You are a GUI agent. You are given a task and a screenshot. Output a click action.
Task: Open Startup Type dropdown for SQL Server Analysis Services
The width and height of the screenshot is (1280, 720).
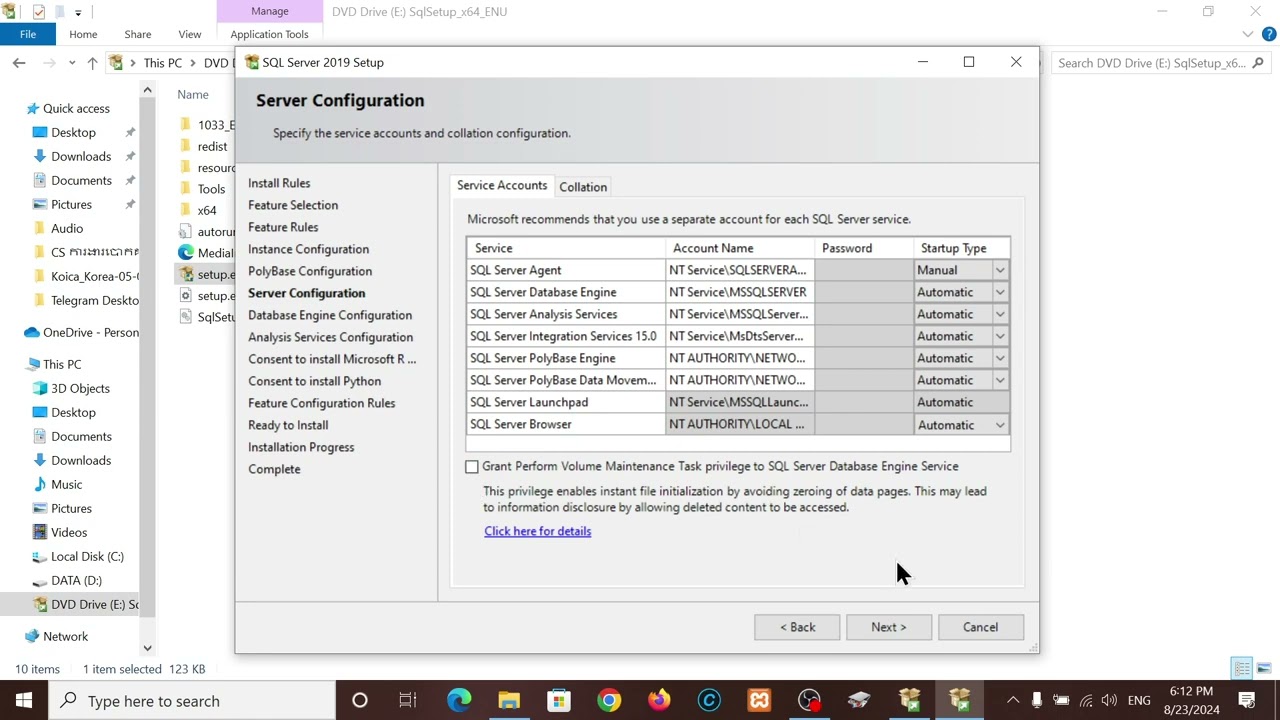click(x=1000, y=314)
